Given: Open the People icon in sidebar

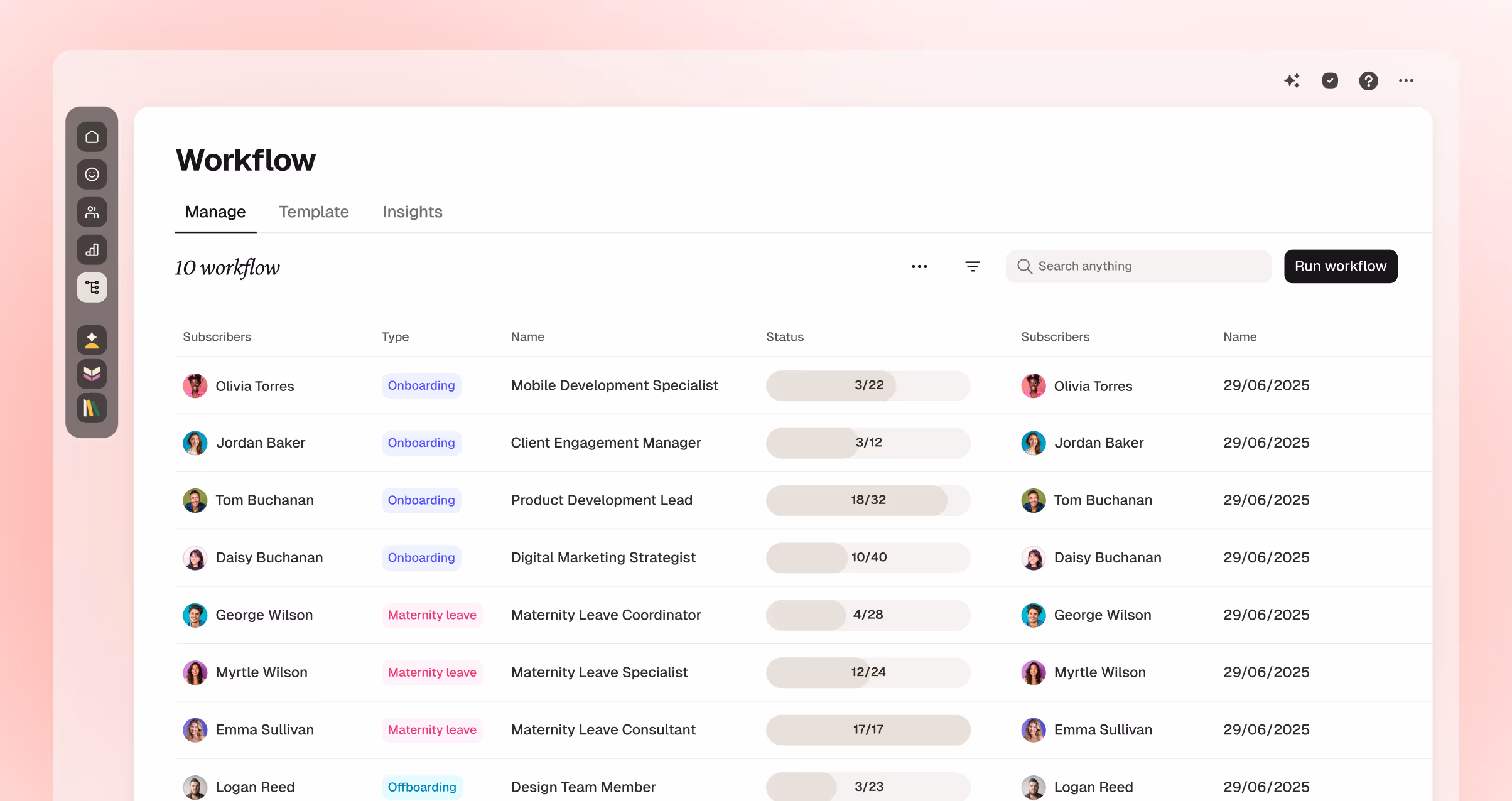Looking at the screenshot, I should coord(92,212).
